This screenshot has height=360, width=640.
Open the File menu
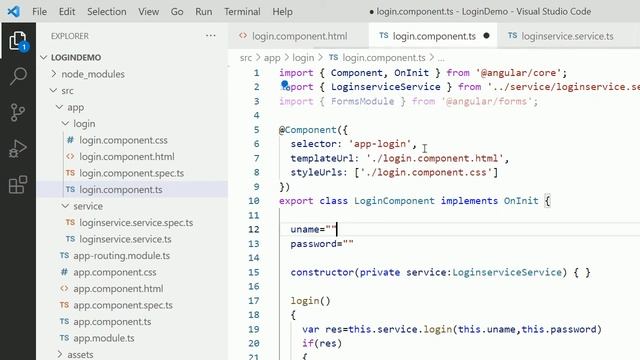[x=40, y=11]
